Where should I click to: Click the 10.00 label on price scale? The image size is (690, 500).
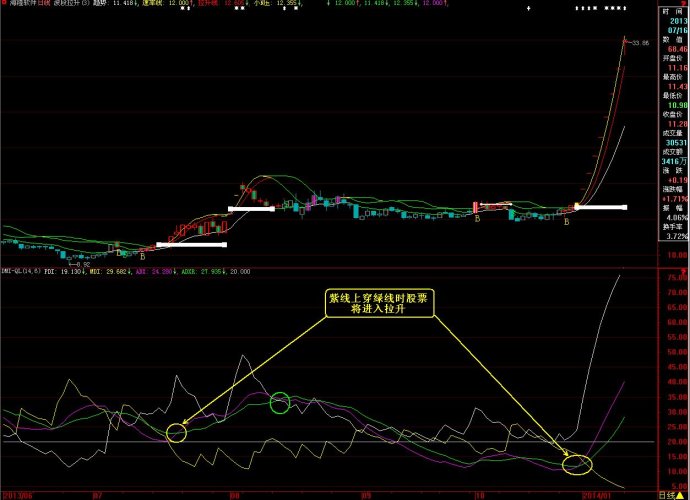point(679,255)
